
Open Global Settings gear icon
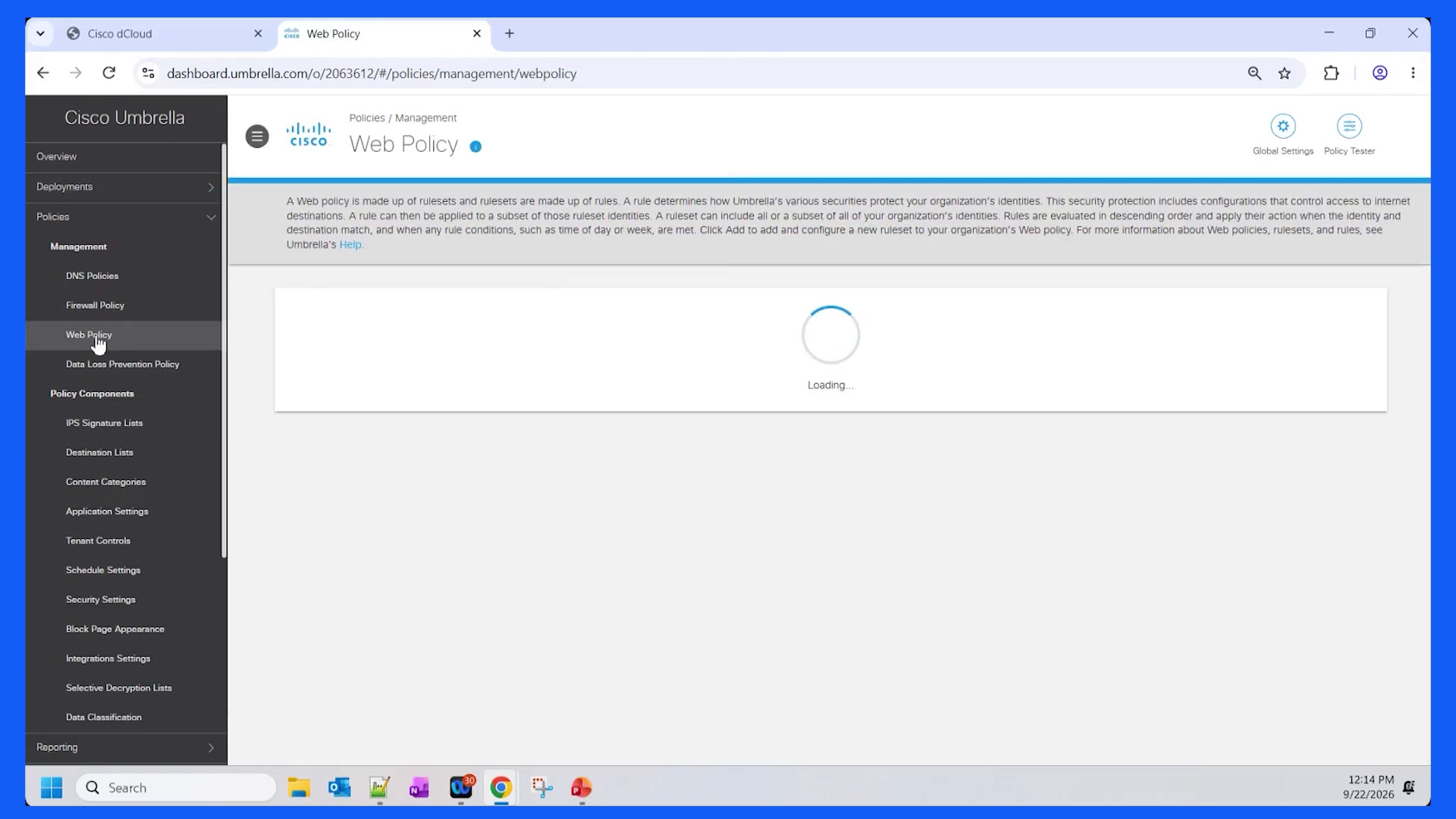click(1282, 126)
